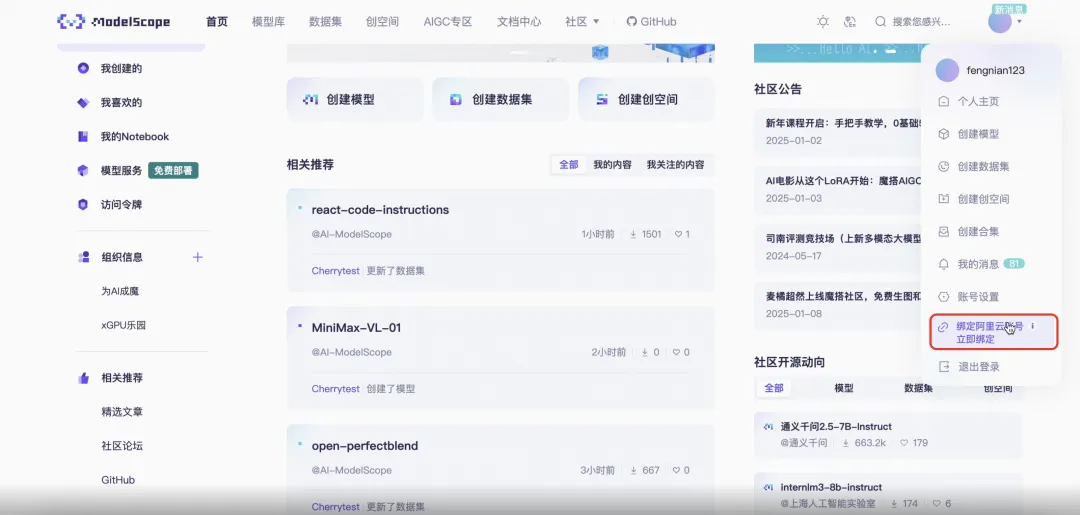Viewport: 1080px width, 515px height.
Task: Toggle the light/dark theme sun icon
Action: click(x=822, y=21)
